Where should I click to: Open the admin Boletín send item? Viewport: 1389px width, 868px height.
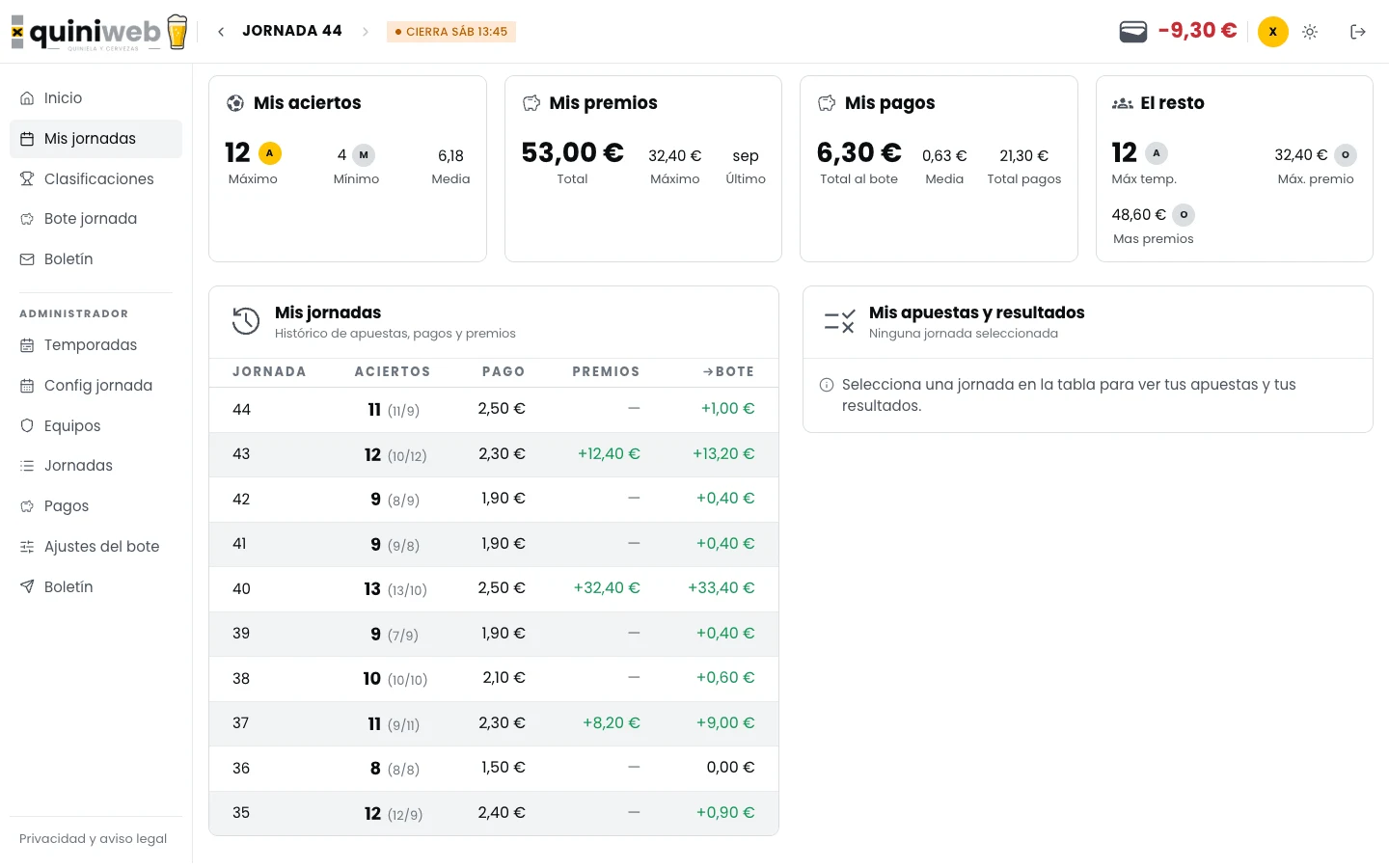95,587
